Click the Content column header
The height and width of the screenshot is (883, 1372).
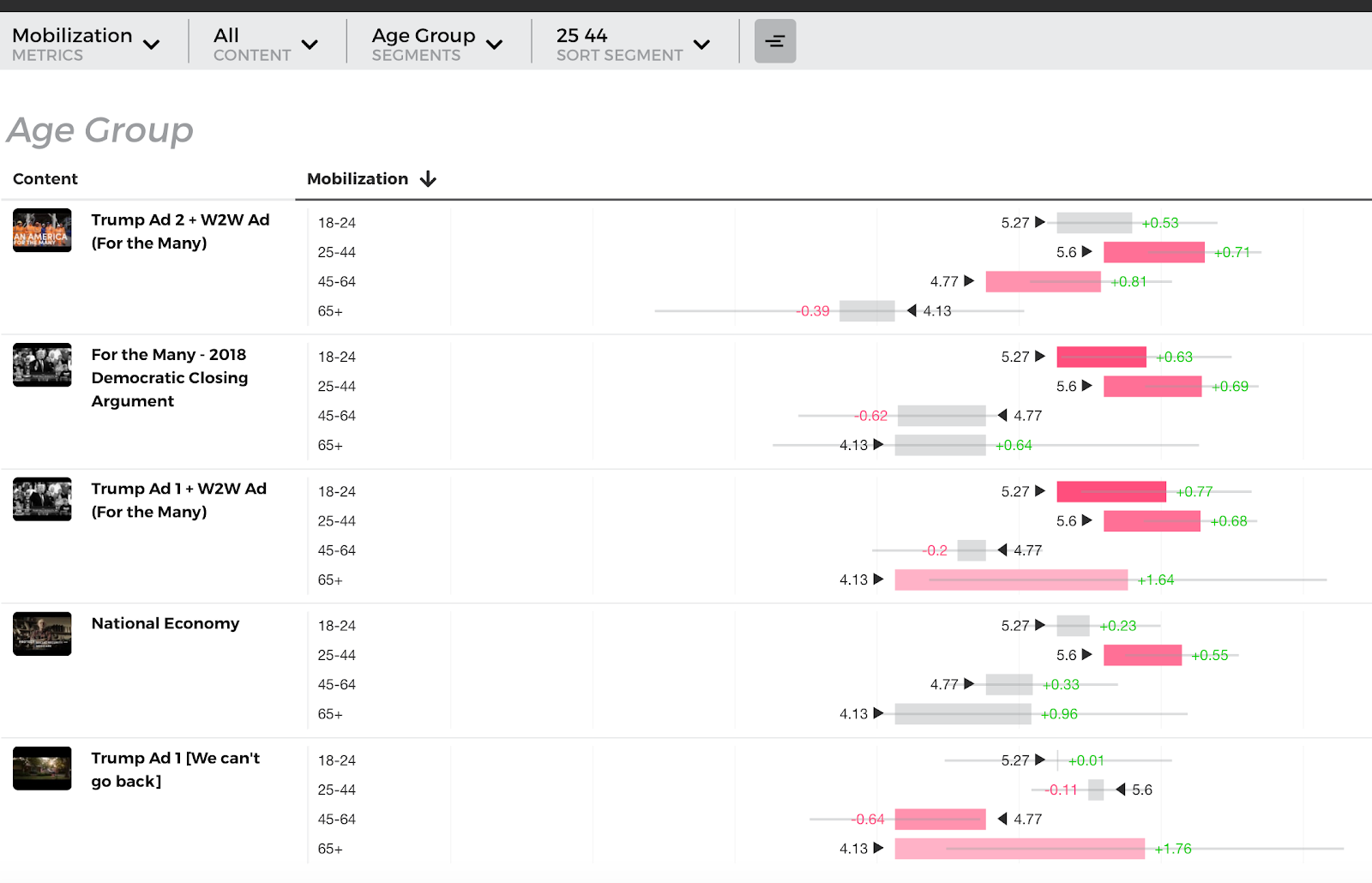point(45,179)
